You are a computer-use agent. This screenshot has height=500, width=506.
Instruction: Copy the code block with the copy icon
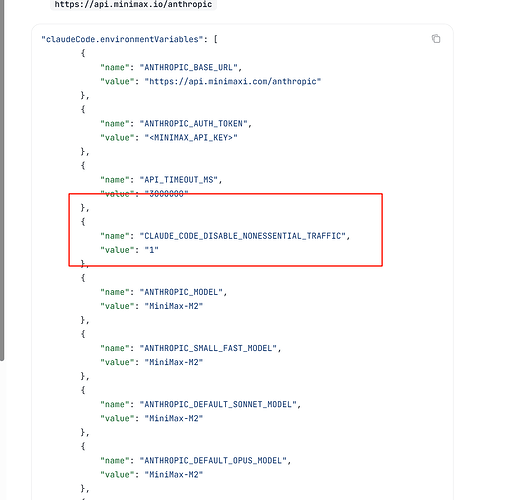(x=436, y=39)
